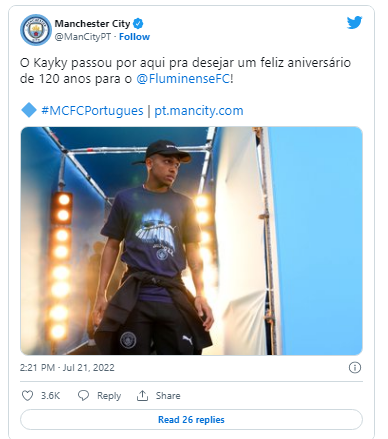
Task: Open the #MCFCPortugues hashtag
Action: point(92,111)
